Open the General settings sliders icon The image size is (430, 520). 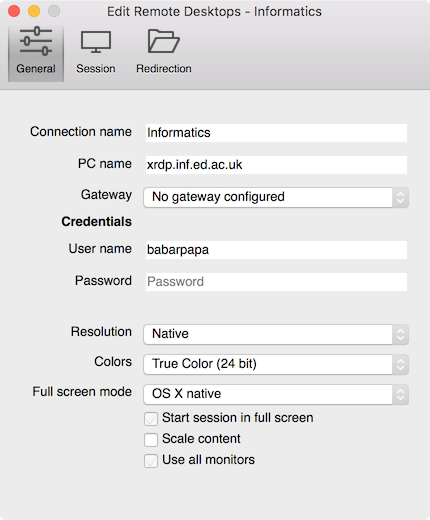(36, 41)
